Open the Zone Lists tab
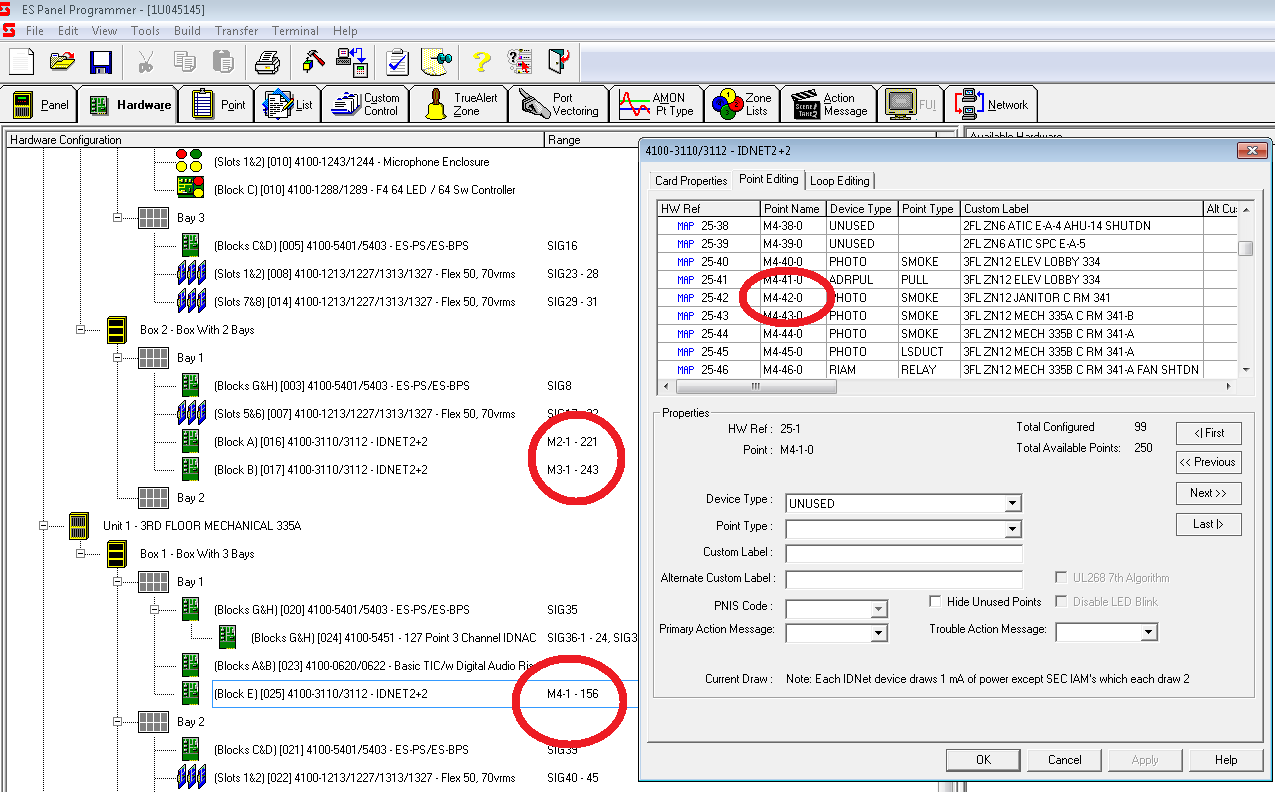 (x=741, y=105)
